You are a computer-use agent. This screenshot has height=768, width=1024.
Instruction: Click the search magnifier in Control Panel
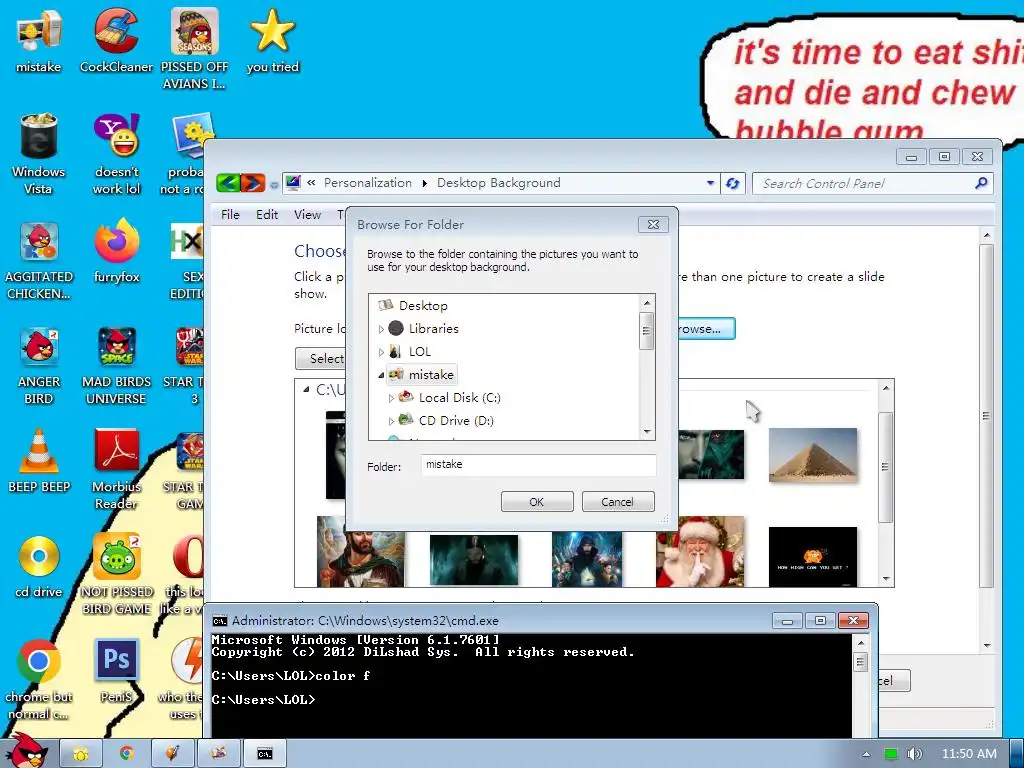point(981,184)
